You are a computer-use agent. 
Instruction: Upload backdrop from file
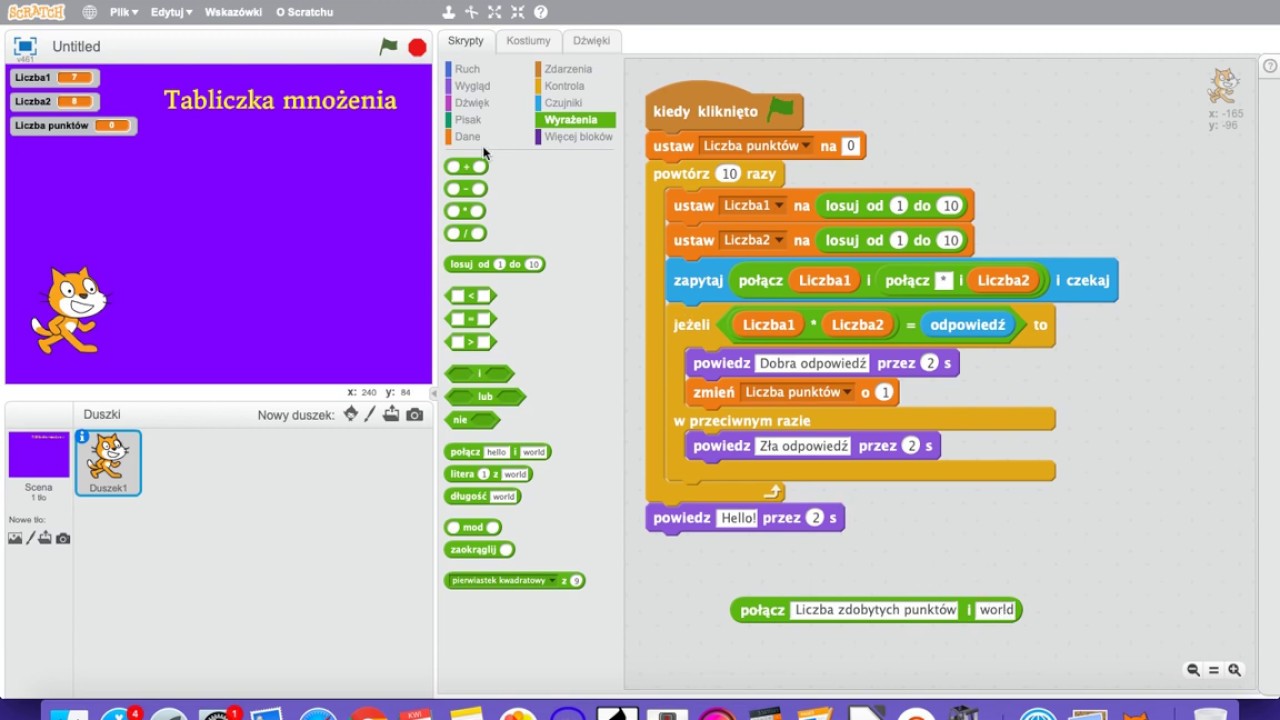tap(46, 538)
